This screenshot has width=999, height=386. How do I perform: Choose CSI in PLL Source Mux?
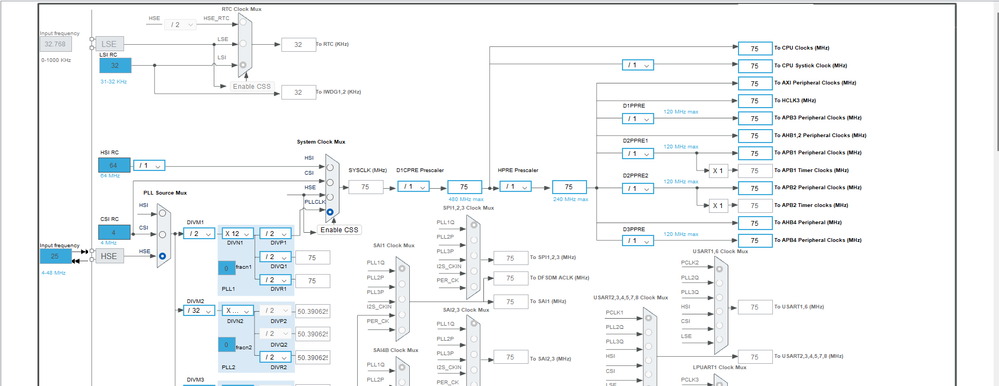[x=162, y=234]
